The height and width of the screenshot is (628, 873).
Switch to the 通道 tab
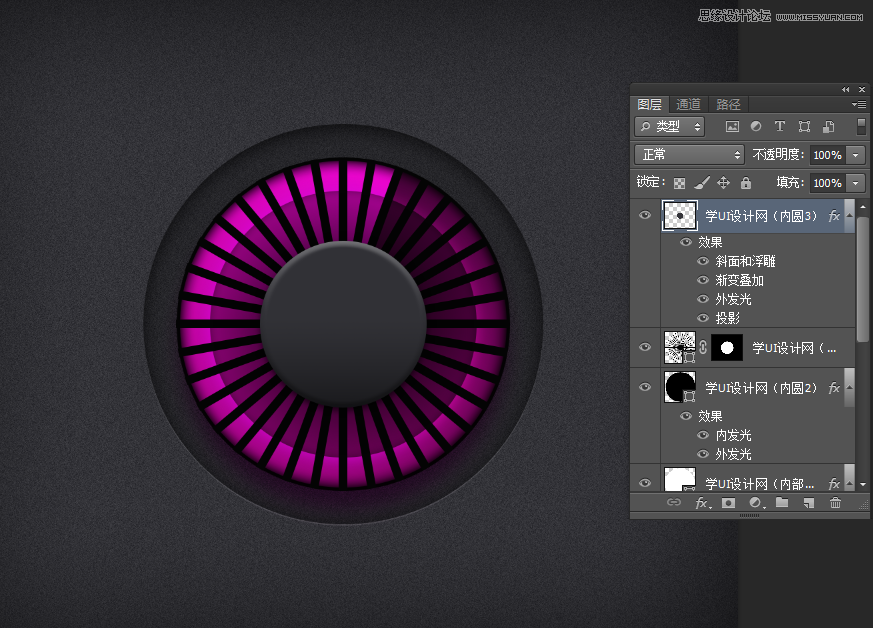pos(689,104)
